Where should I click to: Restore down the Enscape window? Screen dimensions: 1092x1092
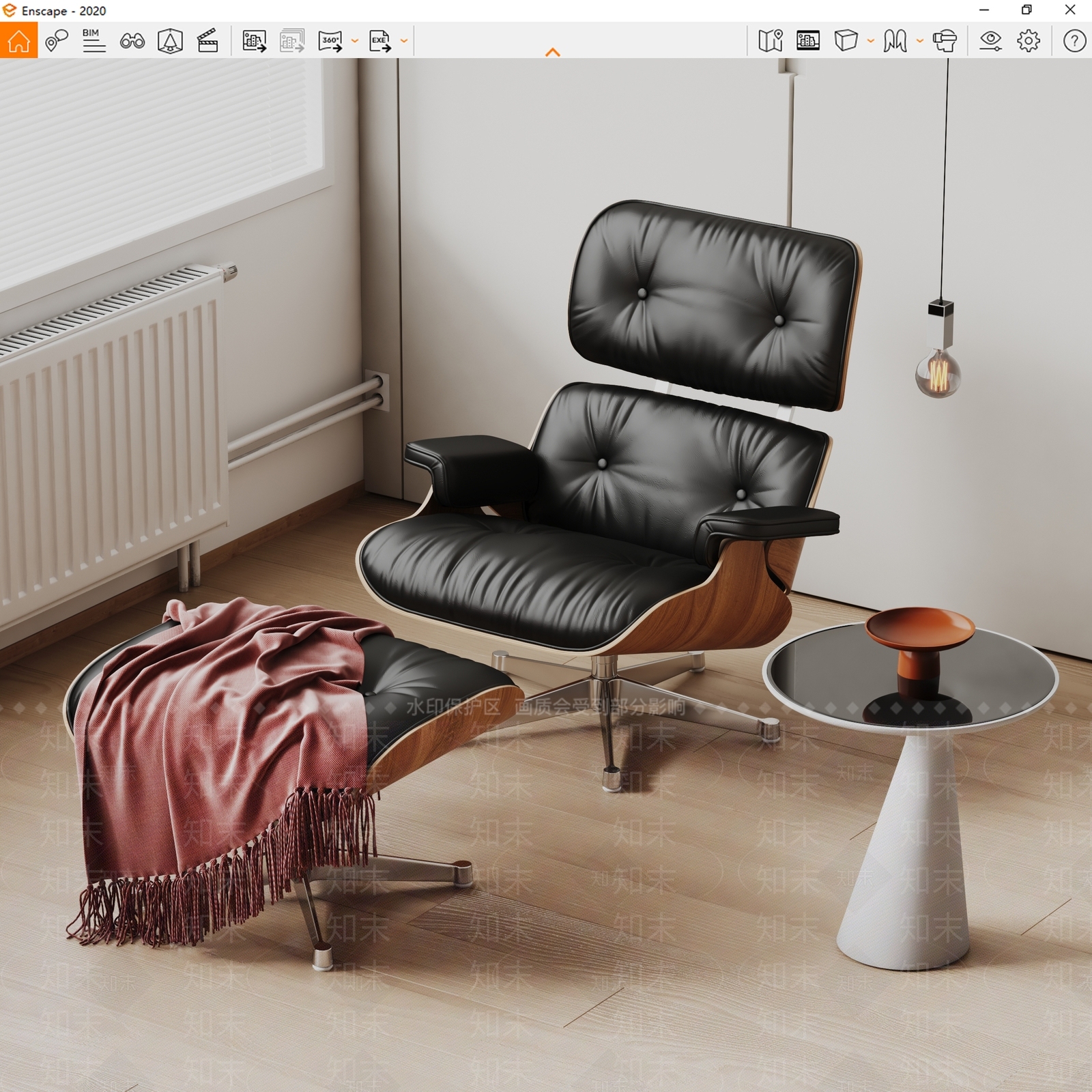(1026, 10)
